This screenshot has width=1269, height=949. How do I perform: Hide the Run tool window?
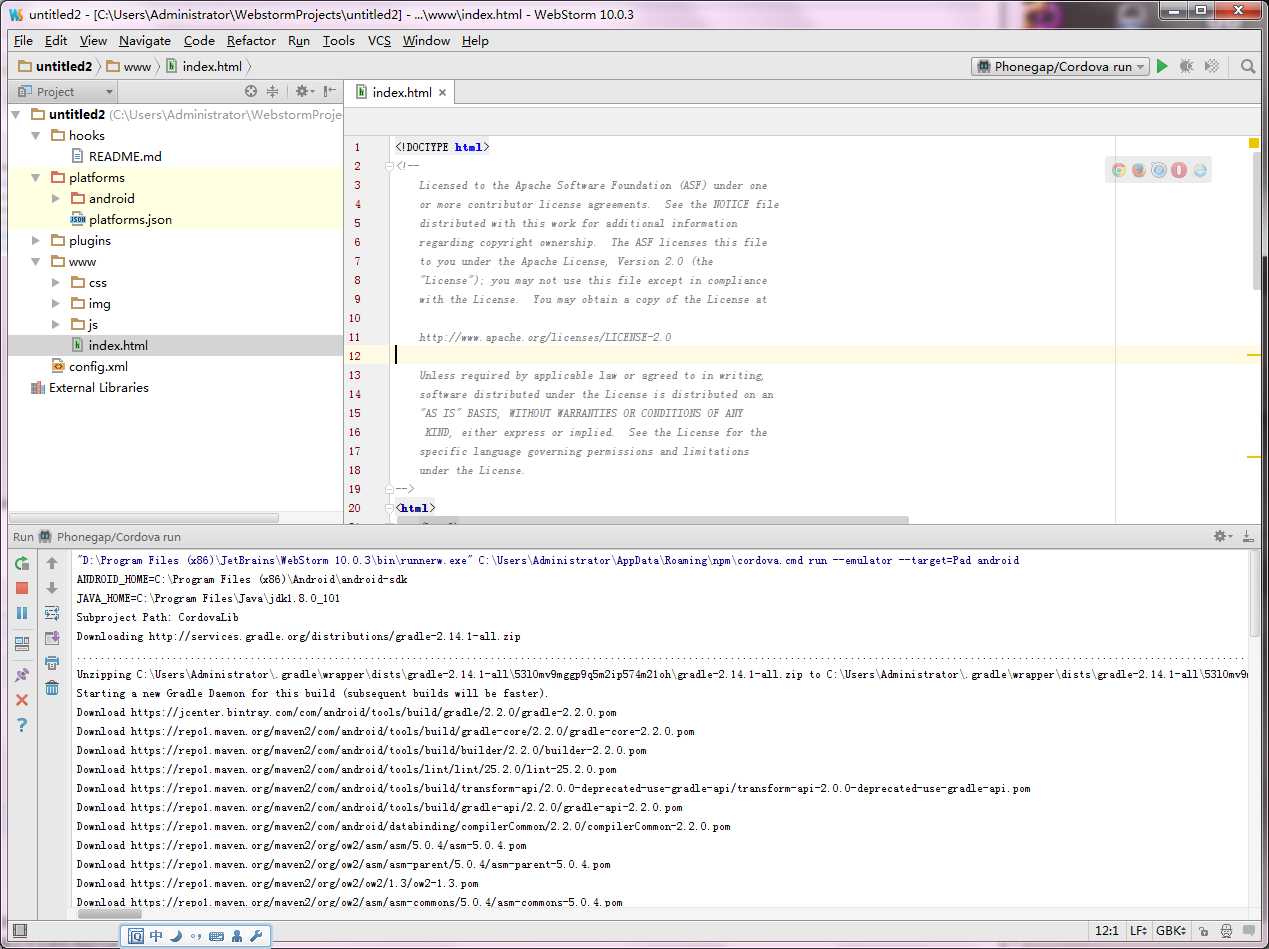(x=1248, y=537)
